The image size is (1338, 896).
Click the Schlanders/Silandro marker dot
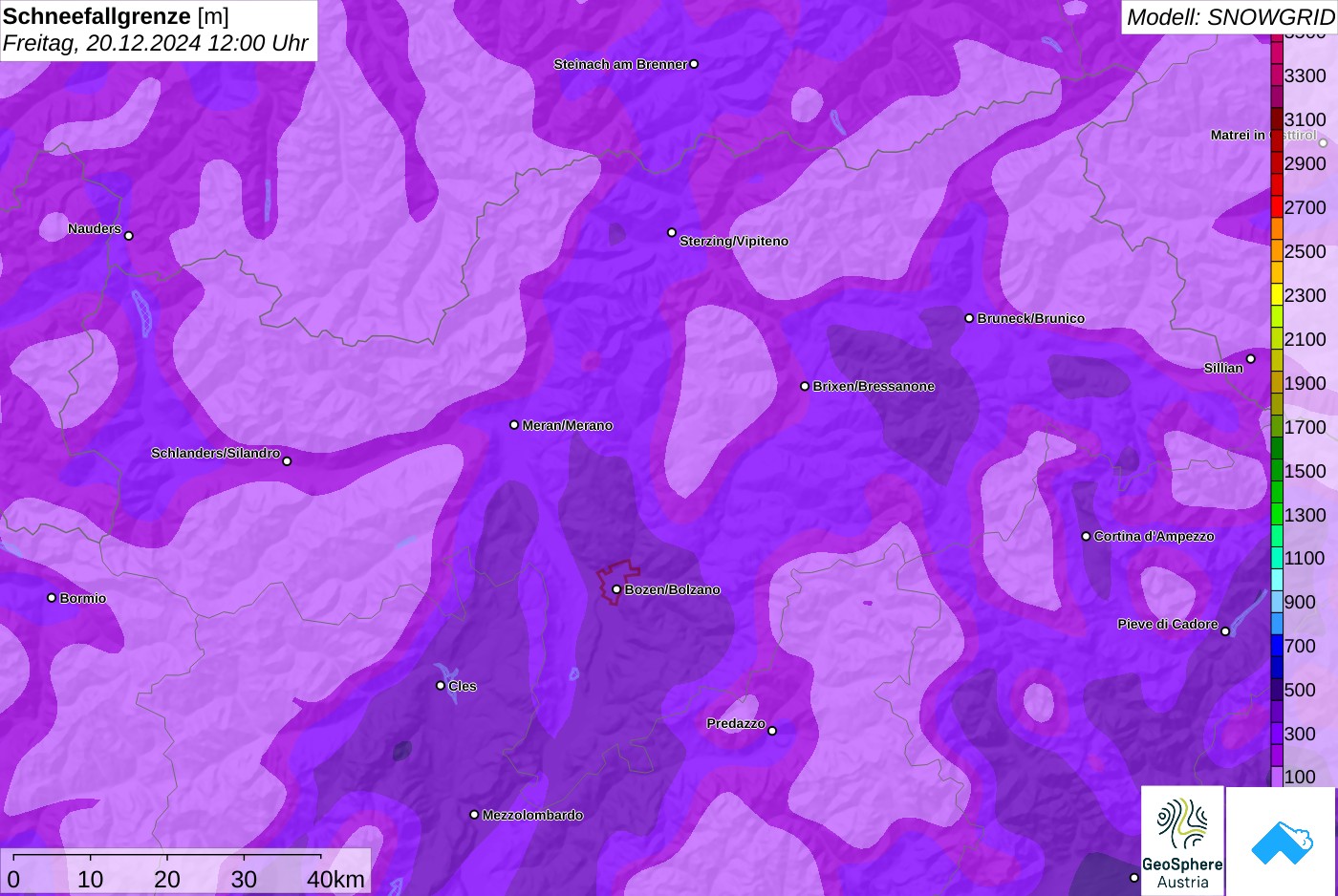287,461
